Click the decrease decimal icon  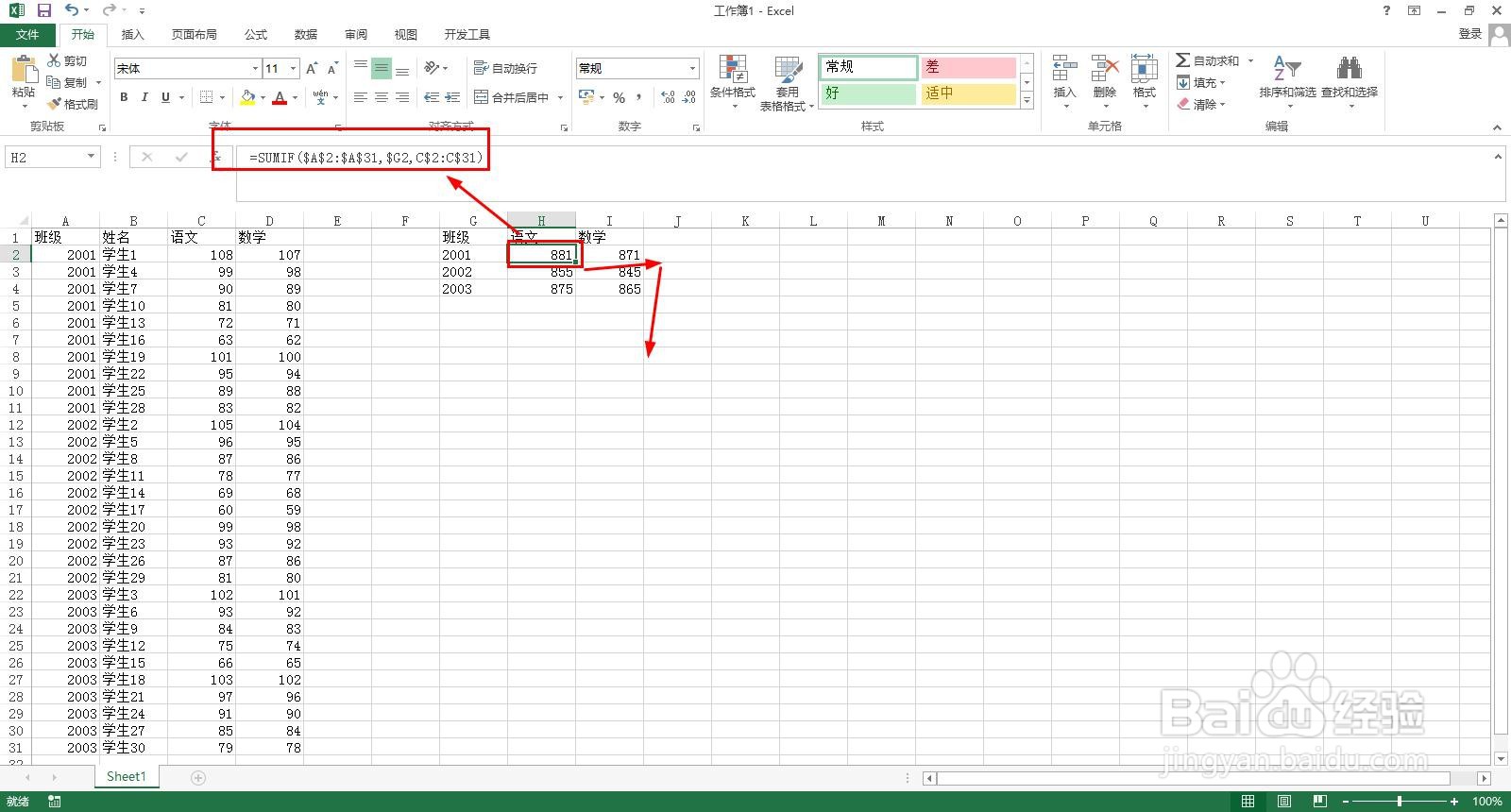[x=688, y=96]
